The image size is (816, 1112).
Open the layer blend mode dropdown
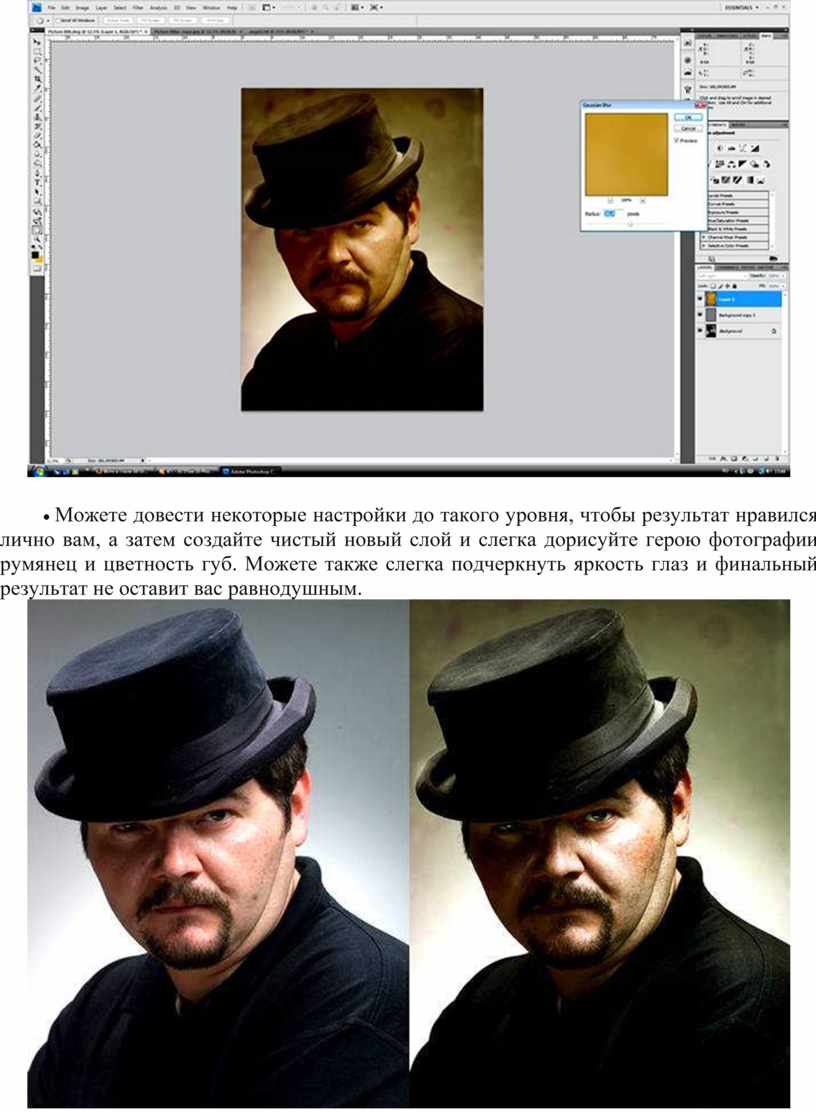(x=720, y=276)
